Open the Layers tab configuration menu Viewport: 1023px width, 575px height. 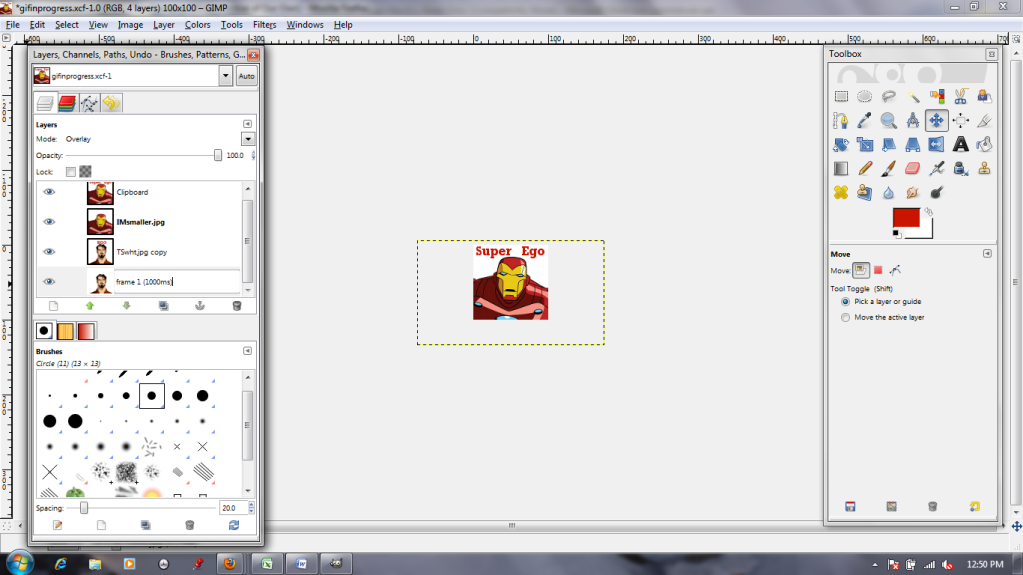click(x=247, y=124)
